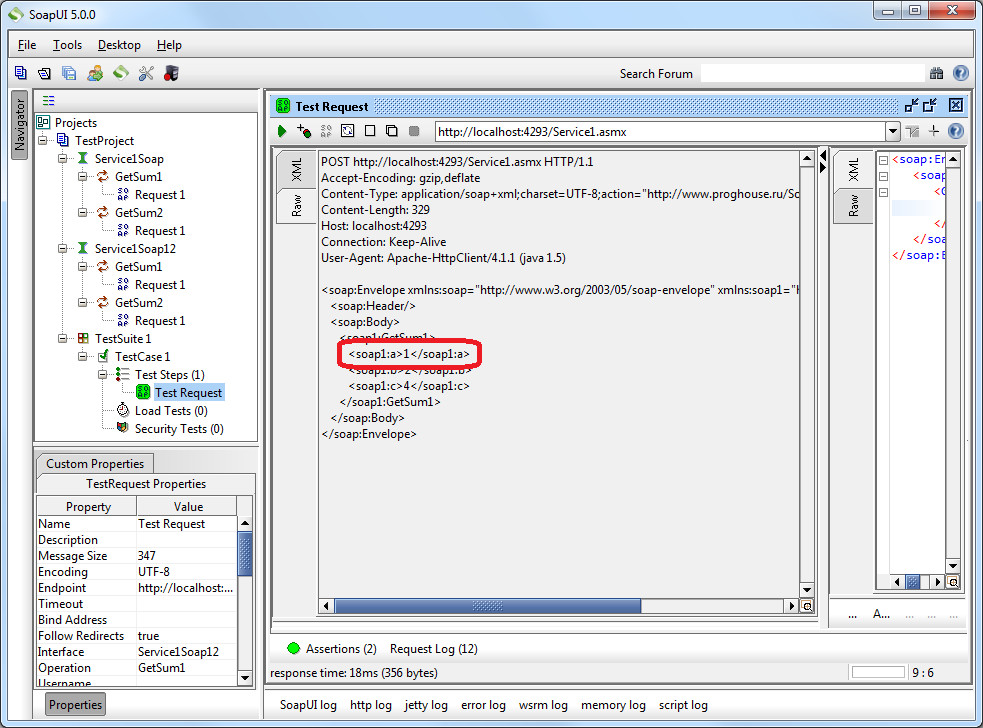Image resolution: width=983 pixels, height=728 pixels.
Task: Open the Request Log (12) tab
Action: [x=434, y=649]
